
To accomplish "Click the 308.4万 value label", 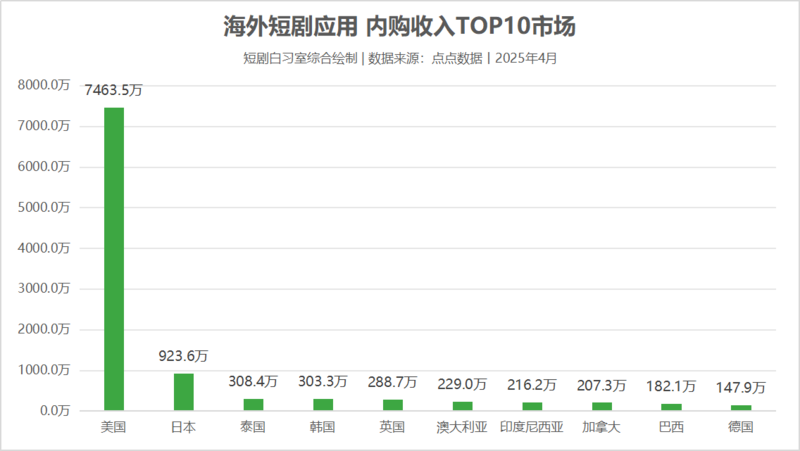I will point(253,381).
